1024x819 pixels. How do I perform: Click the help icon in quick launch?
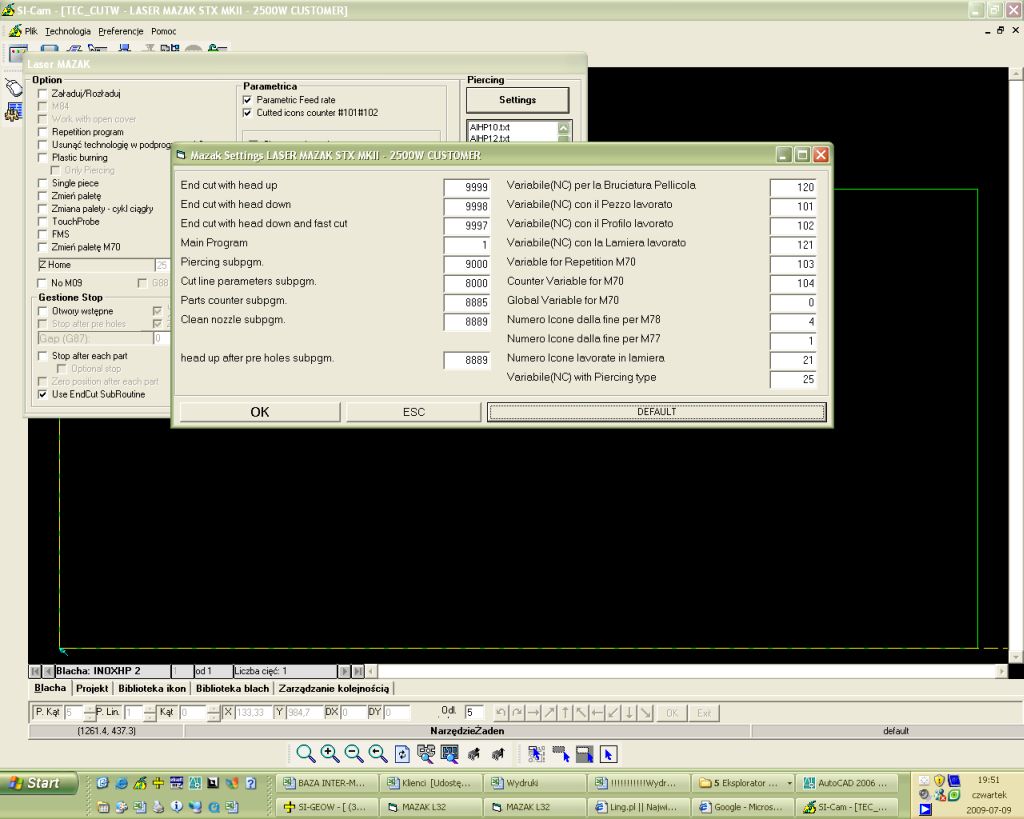[x=251, y=782]
